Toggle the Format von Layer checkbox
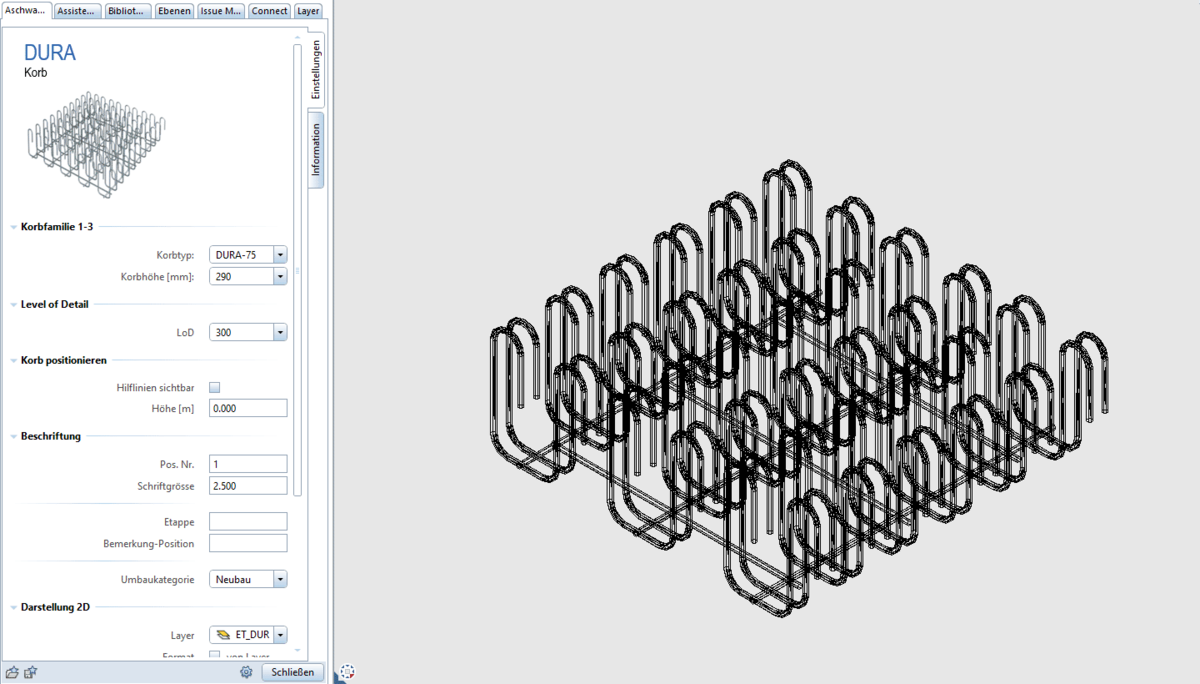The height and width of the screenshot is (684, 1200). point(214,656)
